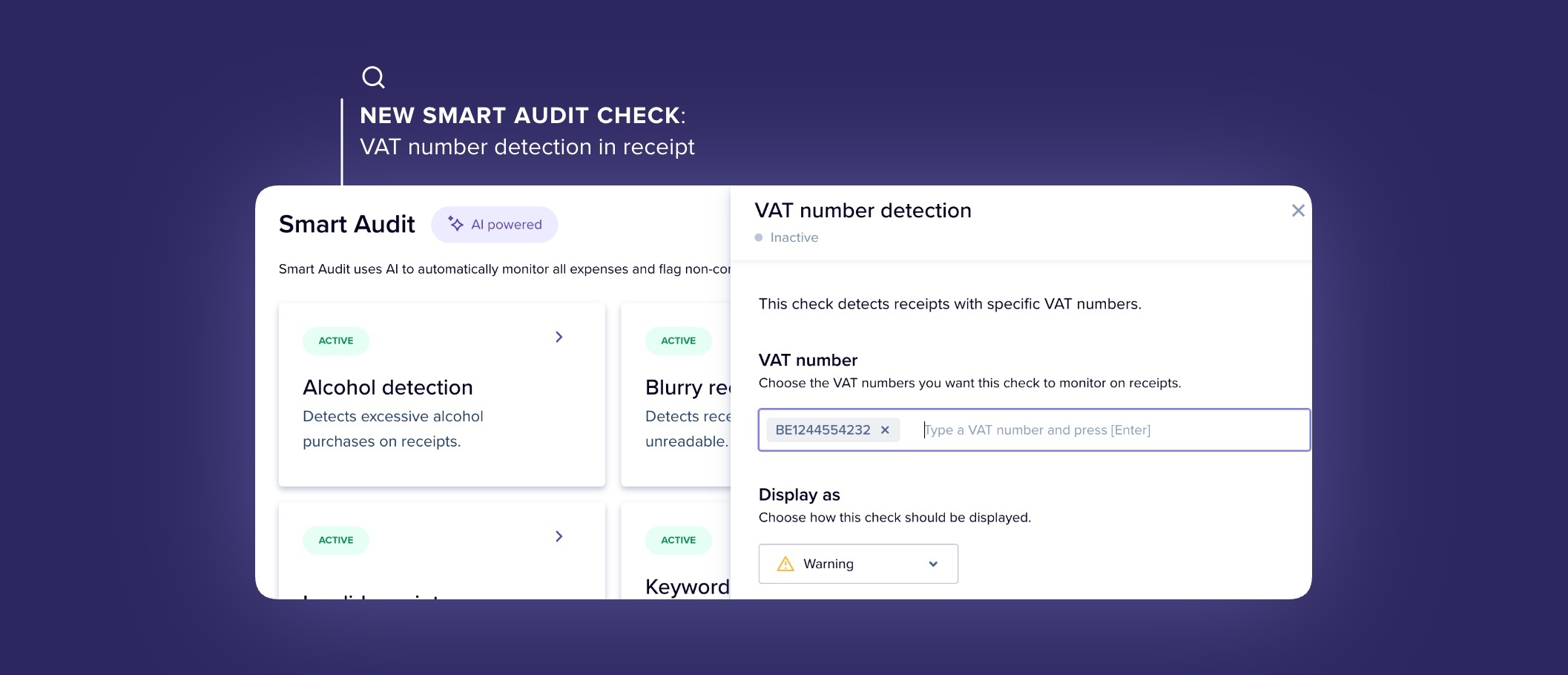Image resolution: width=1568 pixels, height=675 pixels.
Task: Click the grey Inactive status dot
Action: 759,238
